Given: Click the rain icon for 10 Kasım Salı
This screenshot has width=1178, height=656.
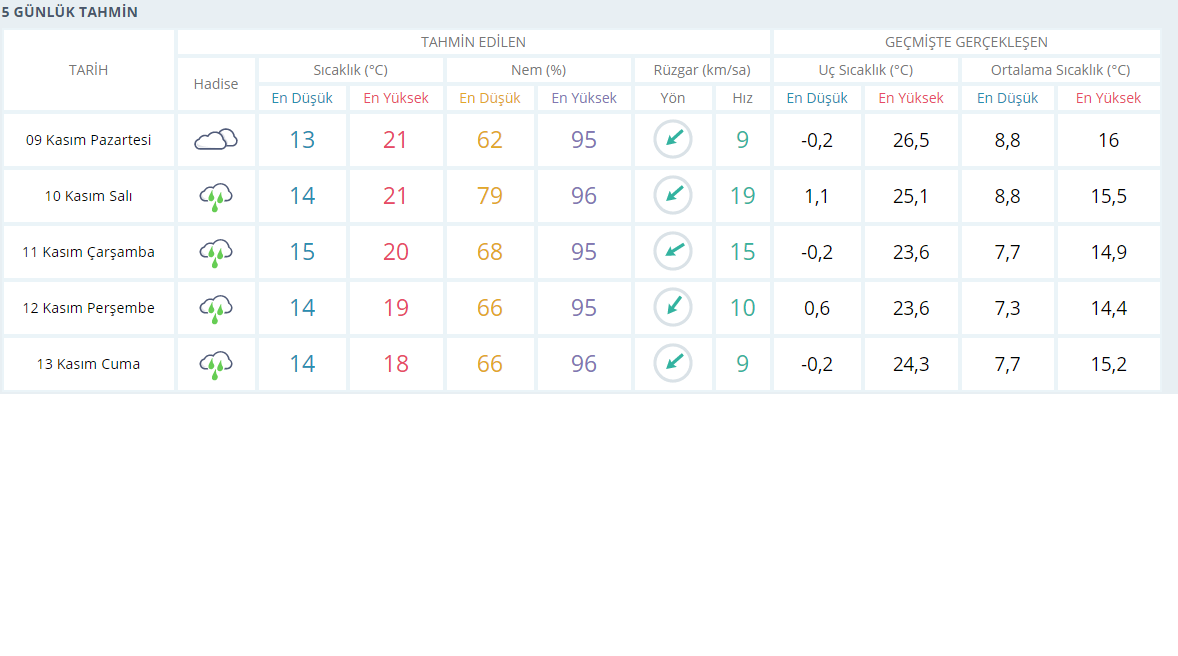Looking at the screenshot, I should pyautogui.click(x=216, y=196).
